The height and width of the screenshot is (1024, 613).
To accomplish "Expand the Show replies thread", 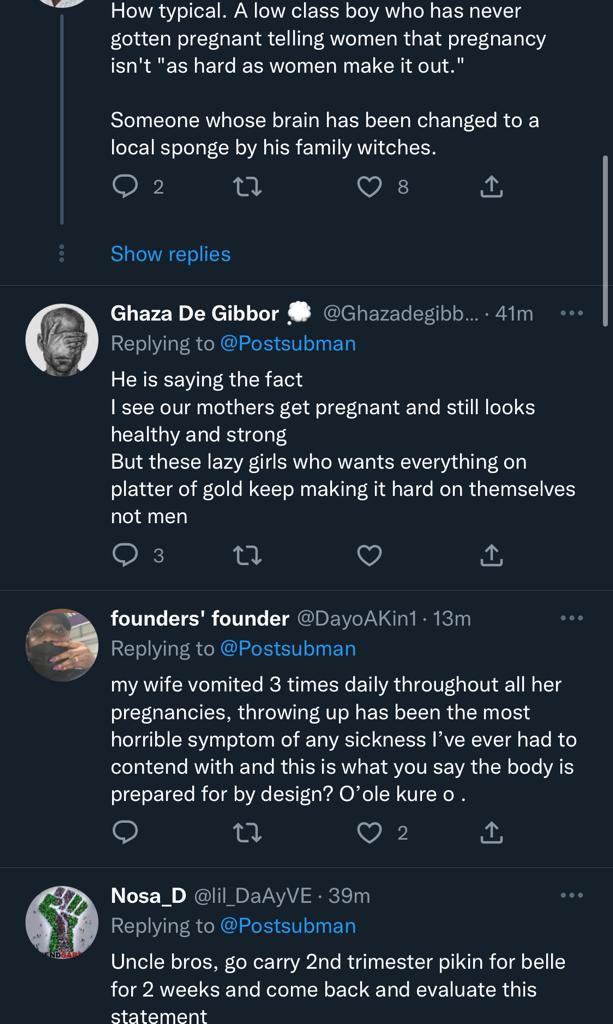I will (x=170, y=254).
